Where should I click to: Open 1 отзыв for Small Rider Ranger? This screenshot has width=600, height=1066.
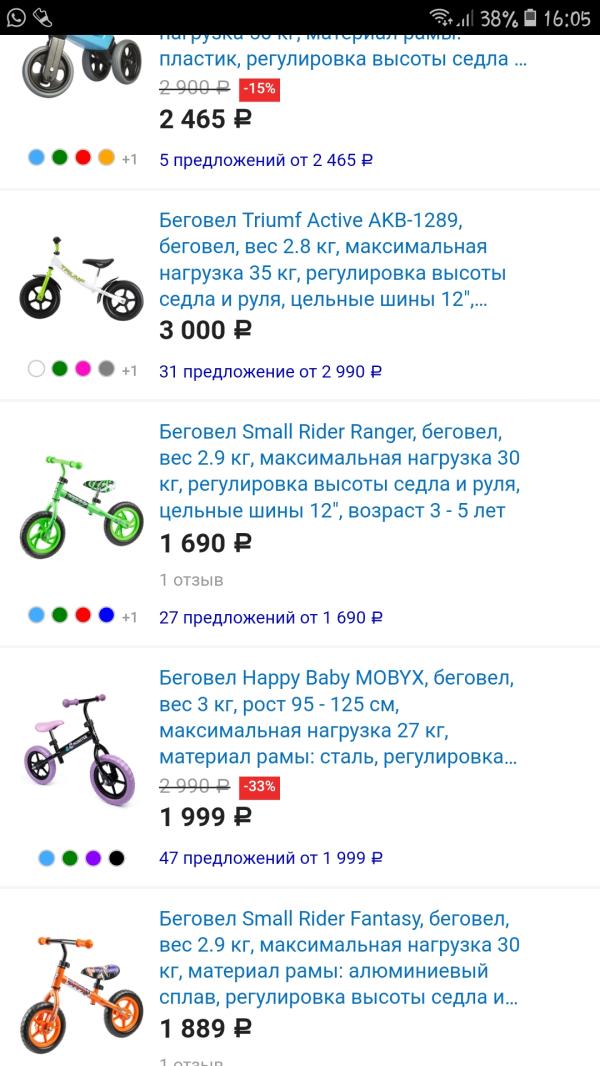pos(191,580)
